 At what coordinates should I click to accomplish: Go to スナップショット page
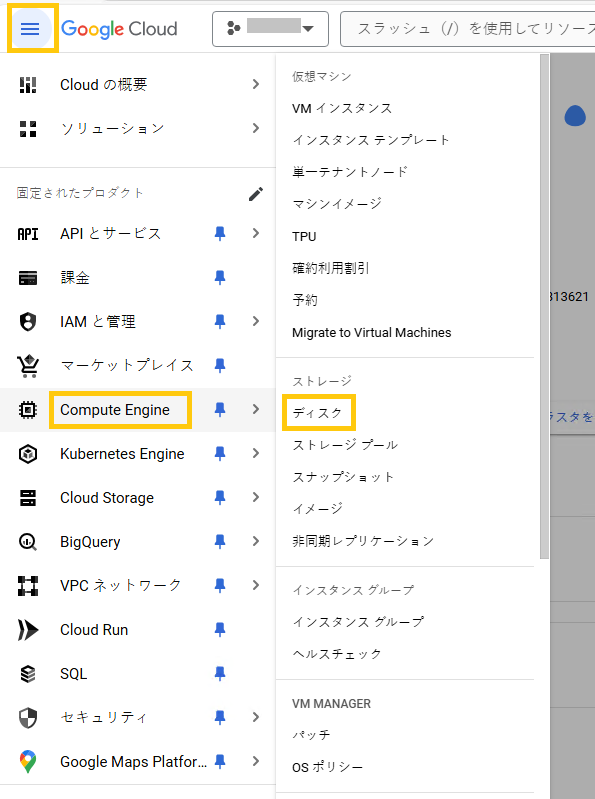pyautogui.click(x=343, y=477)
